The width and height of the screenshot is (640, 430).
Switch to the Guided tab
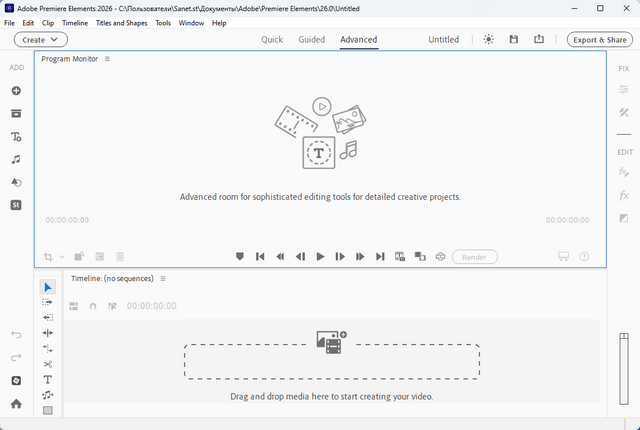click(311, 40)
